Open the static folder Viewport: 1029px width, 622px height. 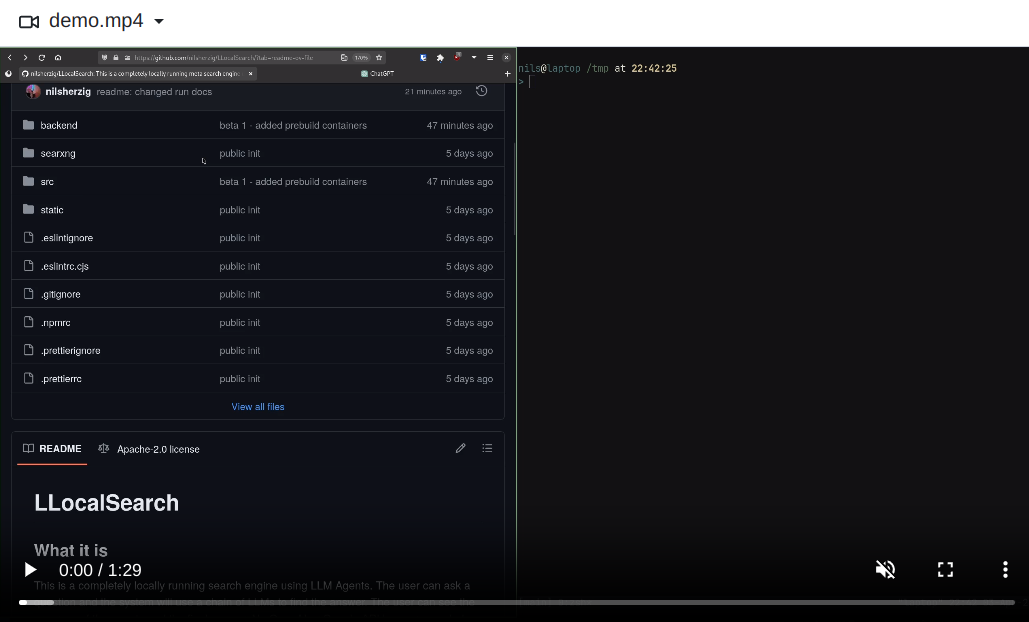coord(52,210)
